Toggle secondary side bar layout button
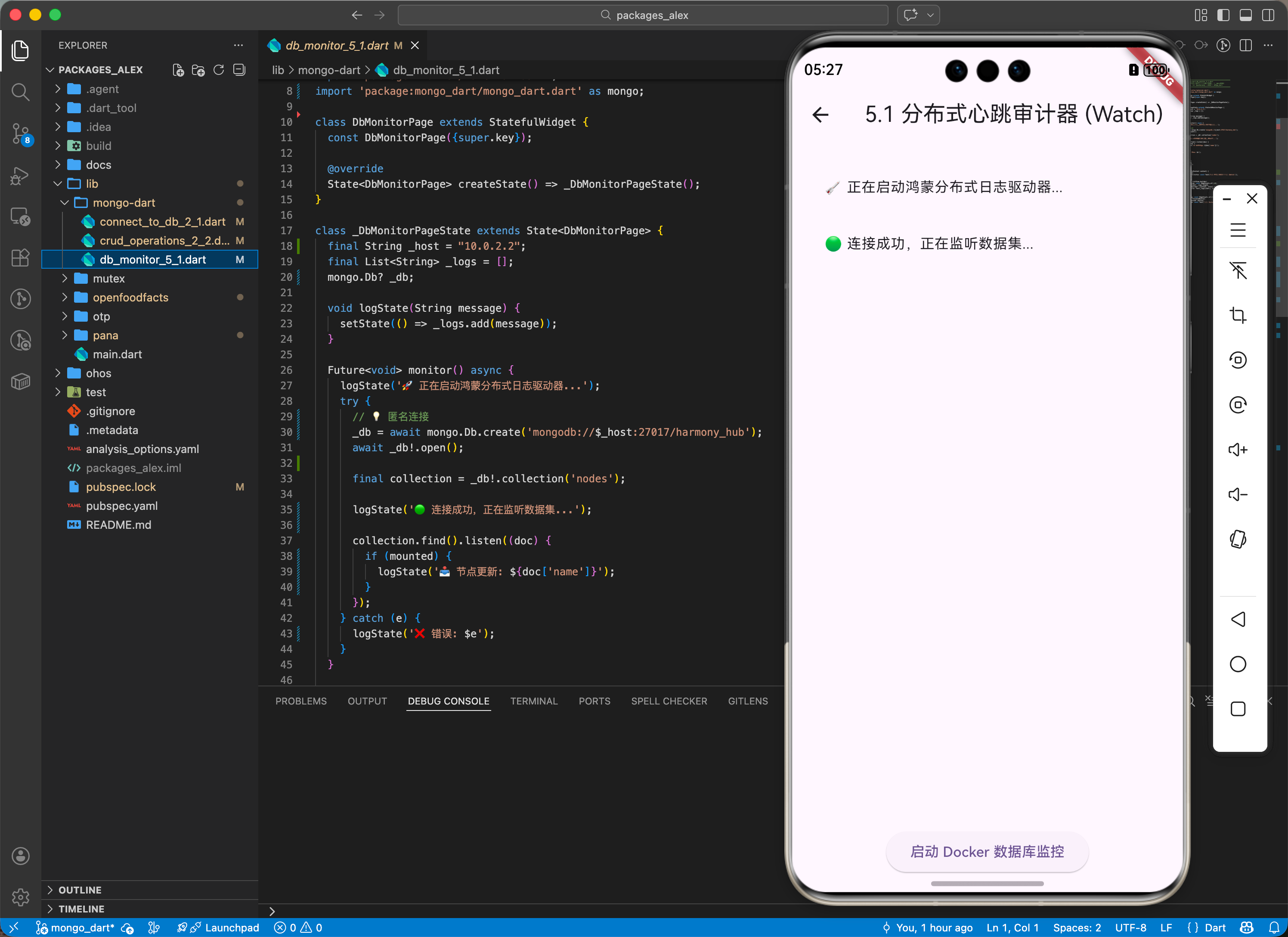The height and width of the screenshot is (937, 1288). 1268,16
